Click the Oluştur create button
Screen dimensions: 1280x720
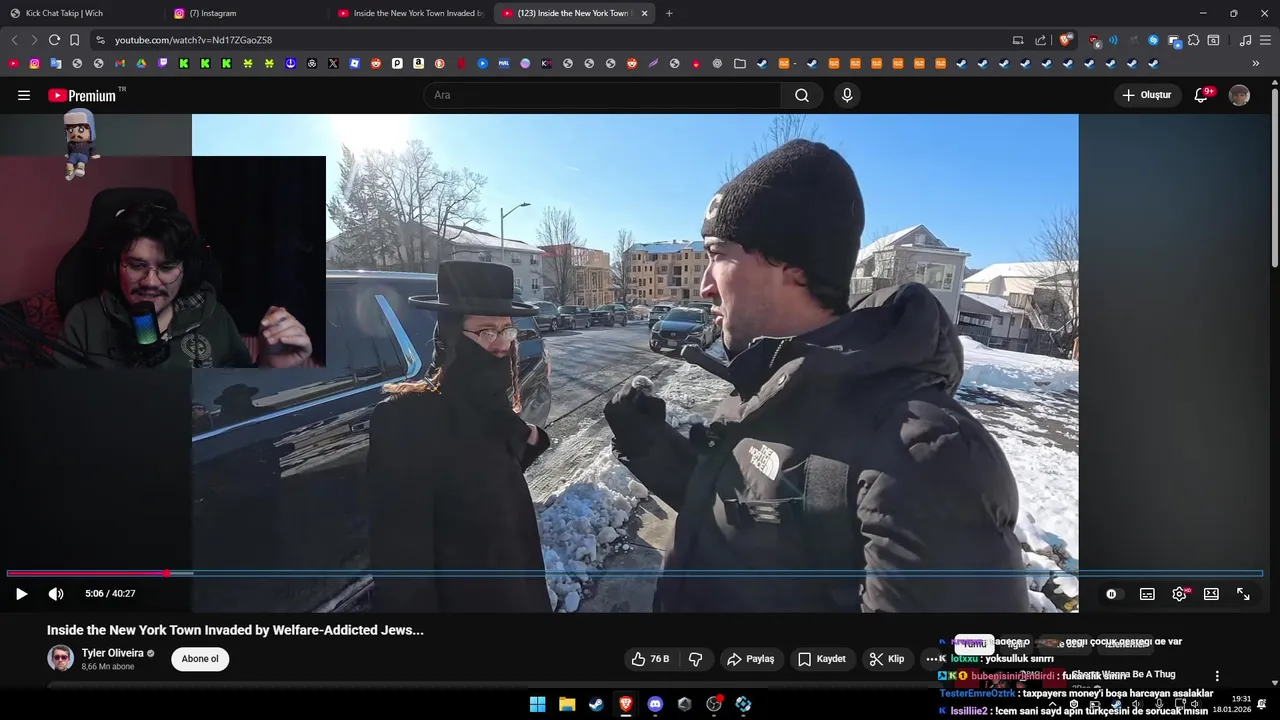click(1146, 95)
